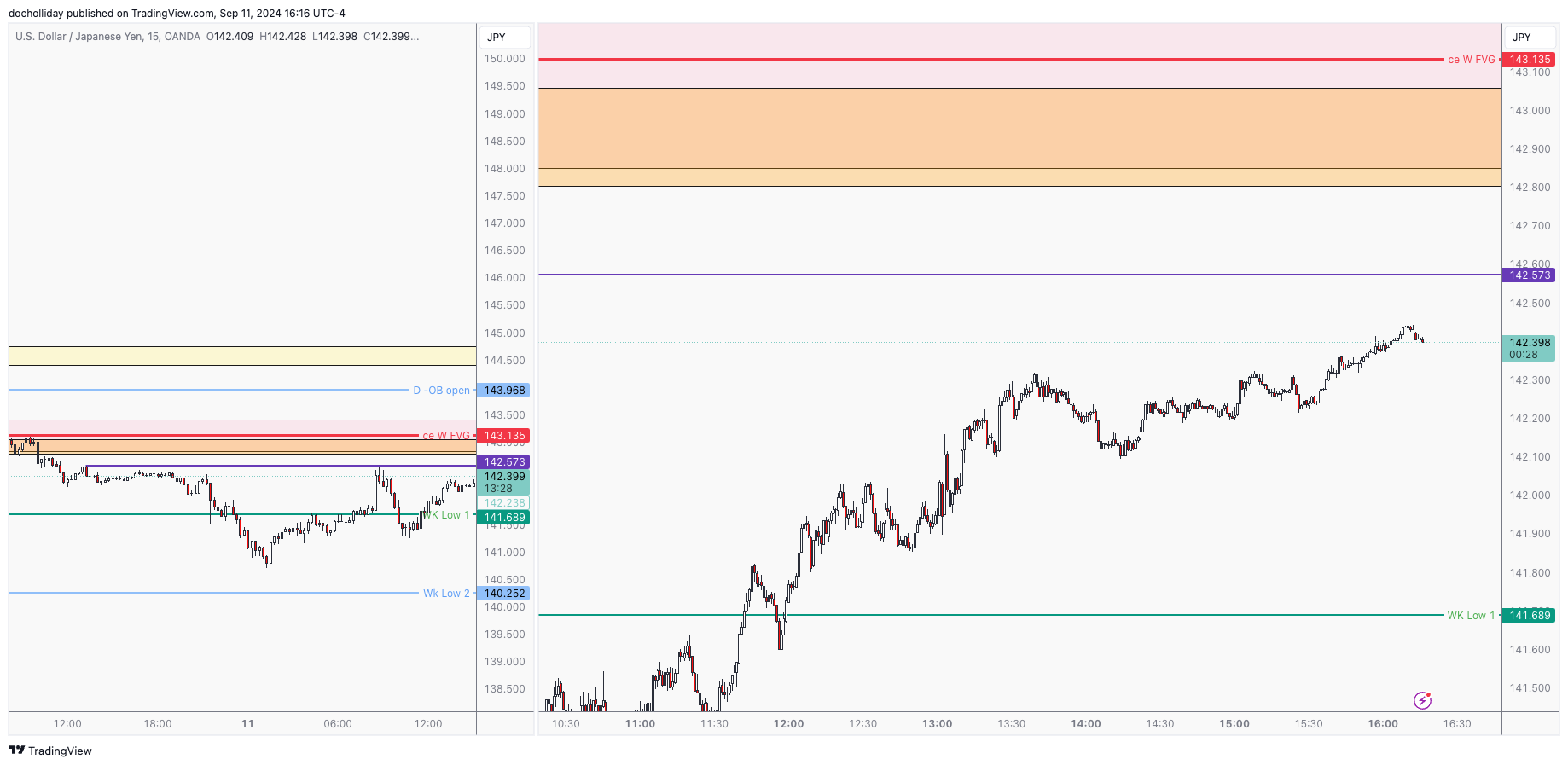Select the H142.428 high value in the legend

pos(282,37)
